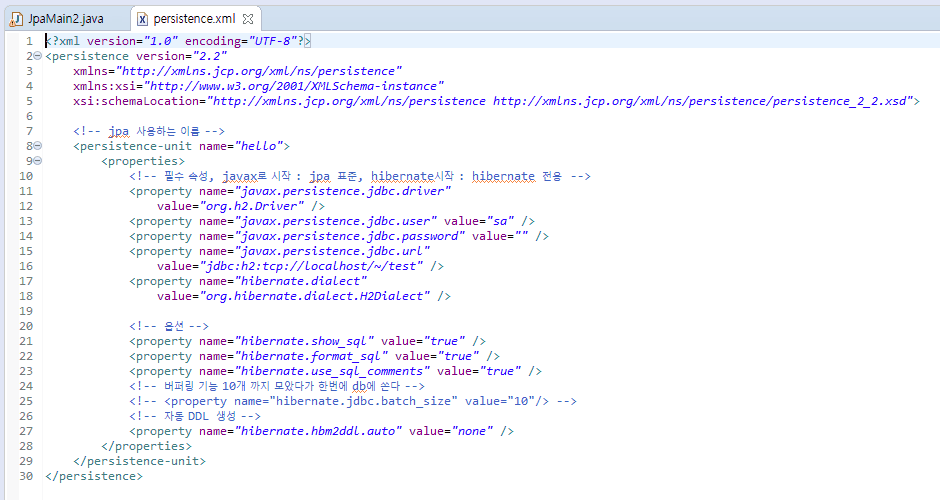Click the closing persistence tag on line 30

click(94, 475)
